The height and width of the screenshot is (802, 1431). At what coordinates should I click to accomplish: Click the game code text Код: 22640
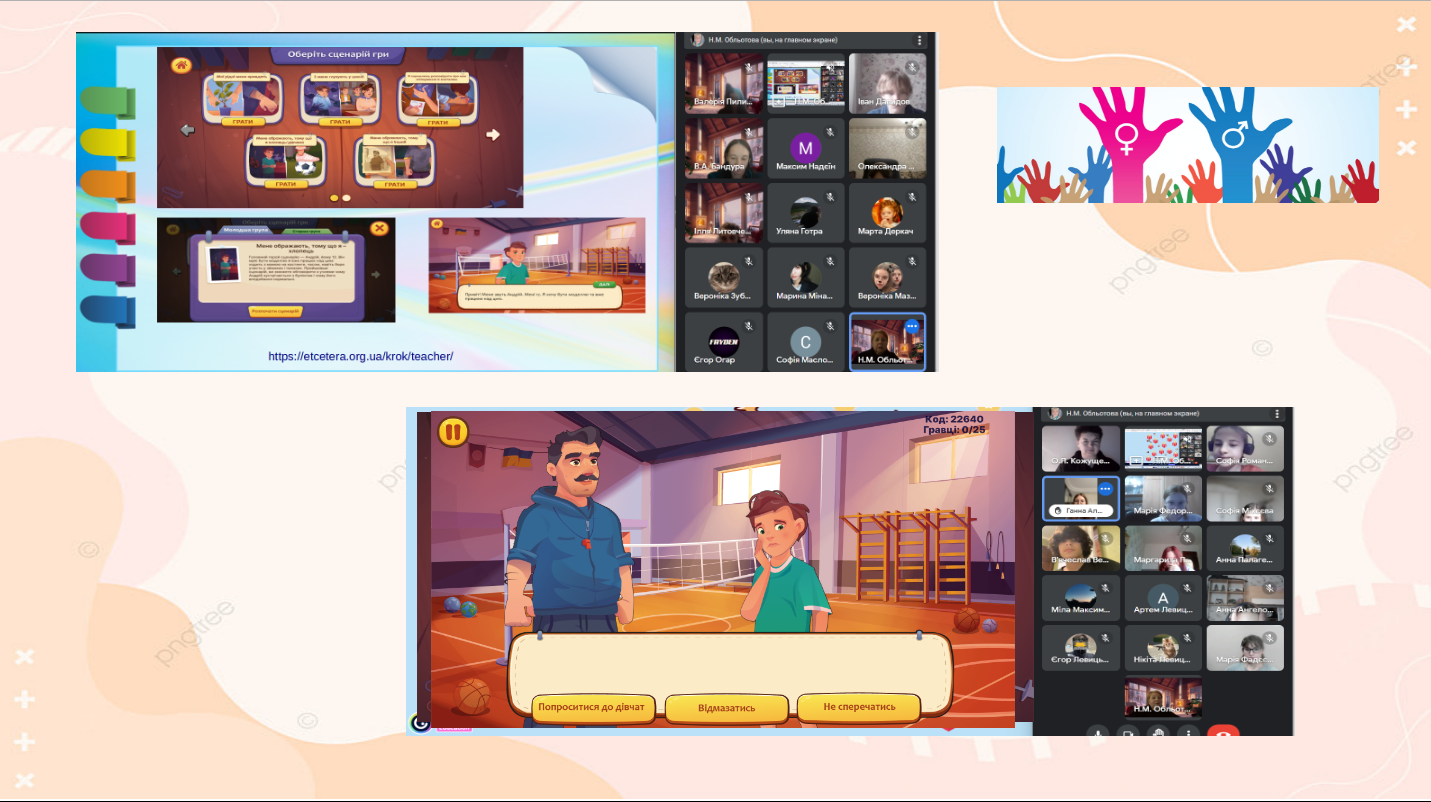pyautogui.click(x=954, y=419)
